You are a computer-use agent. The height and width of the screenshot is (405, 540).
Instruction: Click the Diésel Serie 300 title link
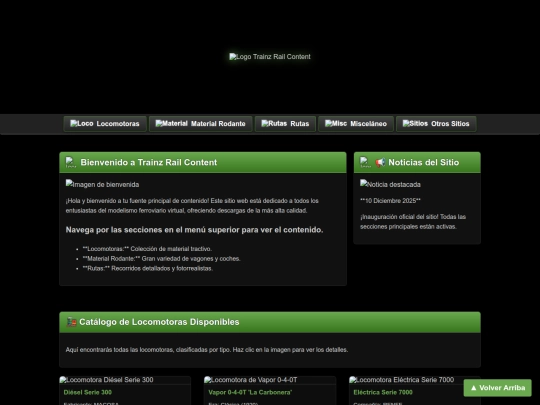coord(87,392)
